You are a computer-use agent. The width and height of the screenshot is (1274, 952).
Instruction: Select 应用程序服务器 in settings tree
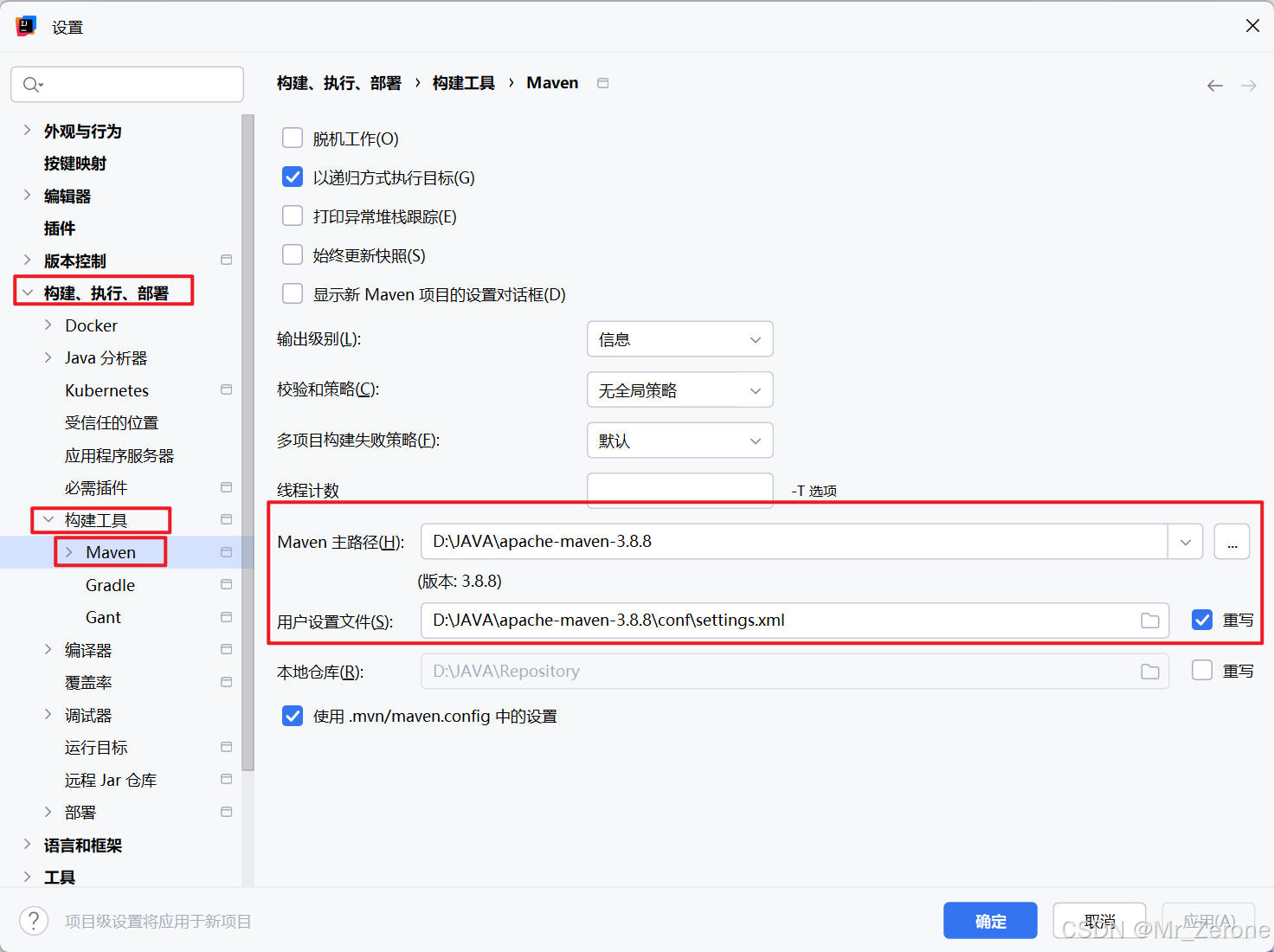pyautogui.click(x=119, y=455)
